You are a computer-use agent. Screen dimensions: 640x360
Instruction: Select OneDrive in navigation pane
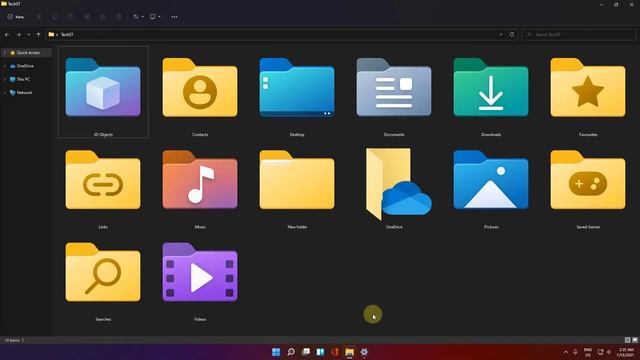pyautogui.click(x=25, y=66)
